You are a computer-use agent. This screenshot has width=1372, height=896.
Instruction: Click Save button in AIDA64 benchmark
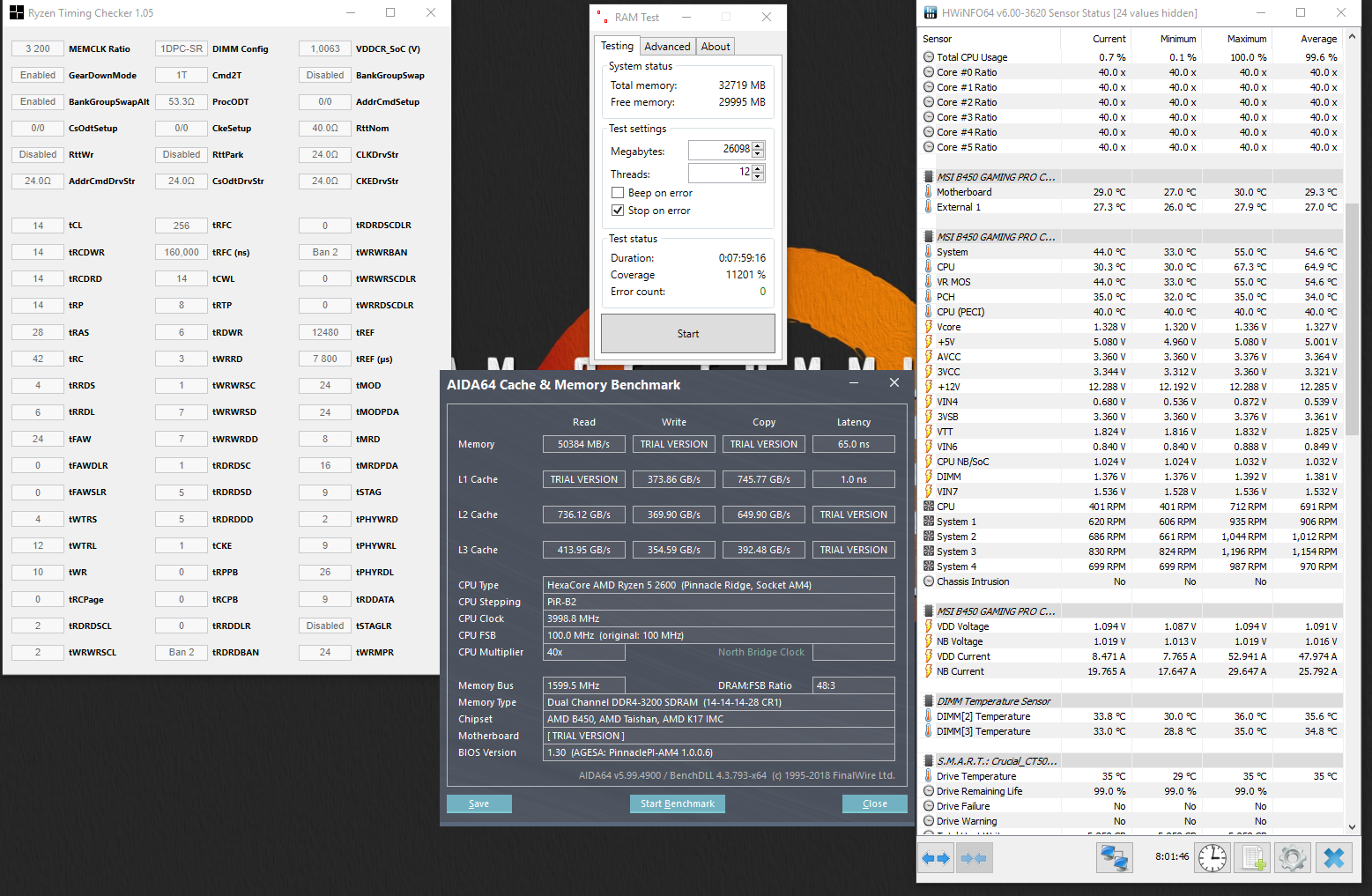click(478, 803)
